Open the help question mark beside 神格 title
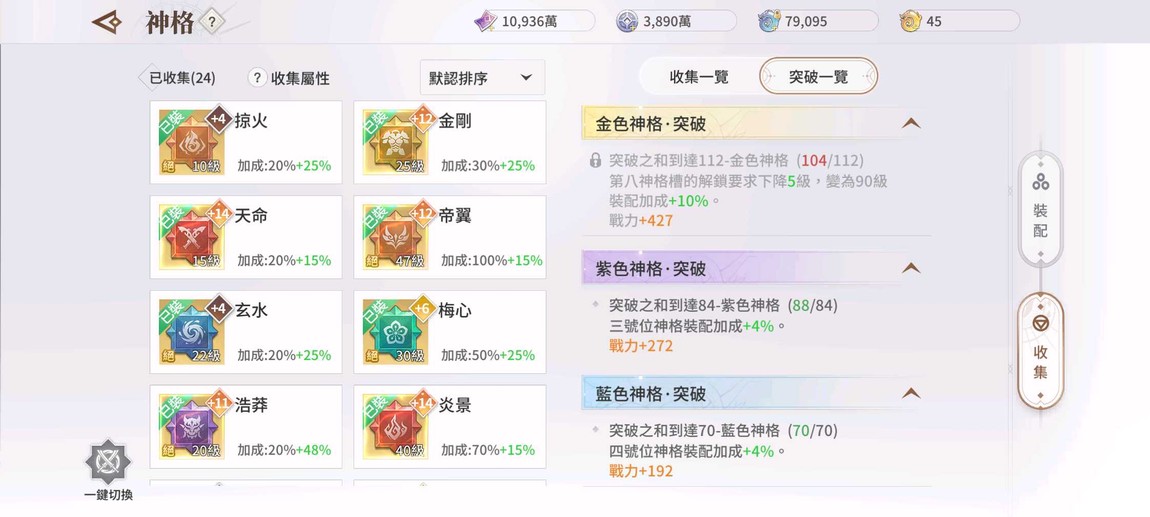1150x517 pixels. click(x=211, y=22)
